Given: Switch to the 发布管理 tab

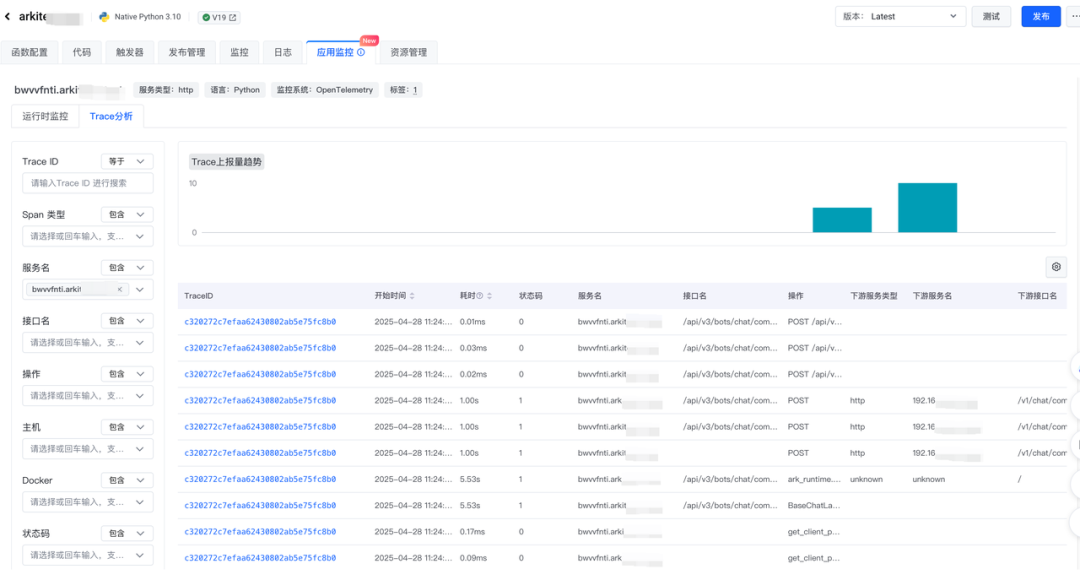Looking at the screenshot, I should click(x=186, y=52).
